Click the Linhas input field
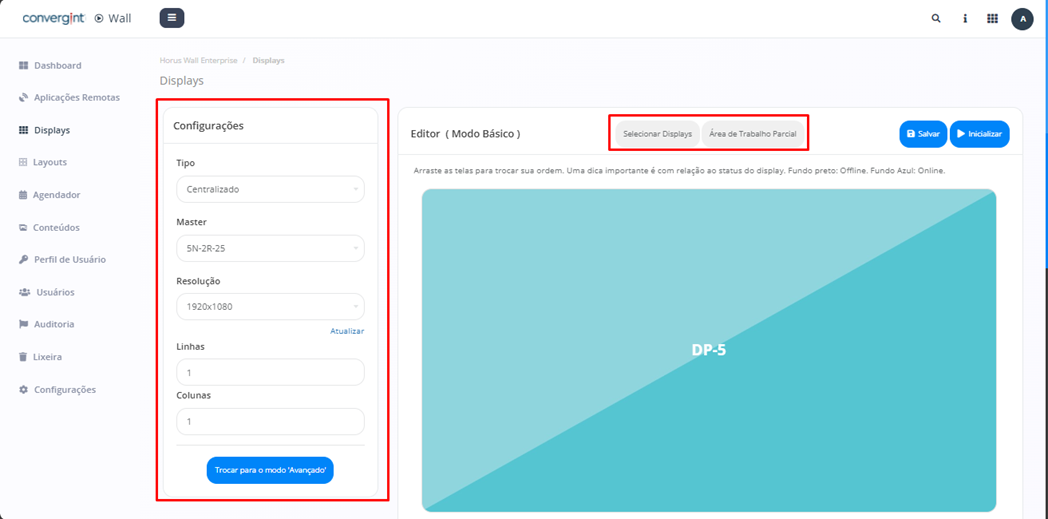 [270, 372]
